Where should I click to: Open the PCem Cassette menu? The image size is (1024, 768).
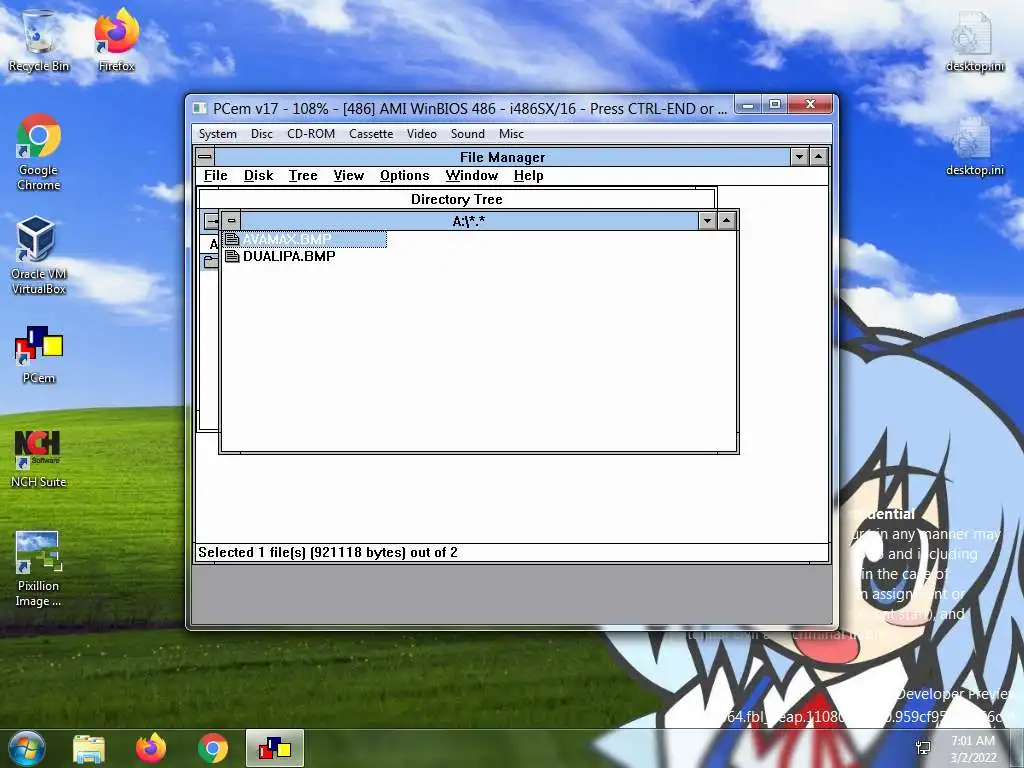point(371,134)
